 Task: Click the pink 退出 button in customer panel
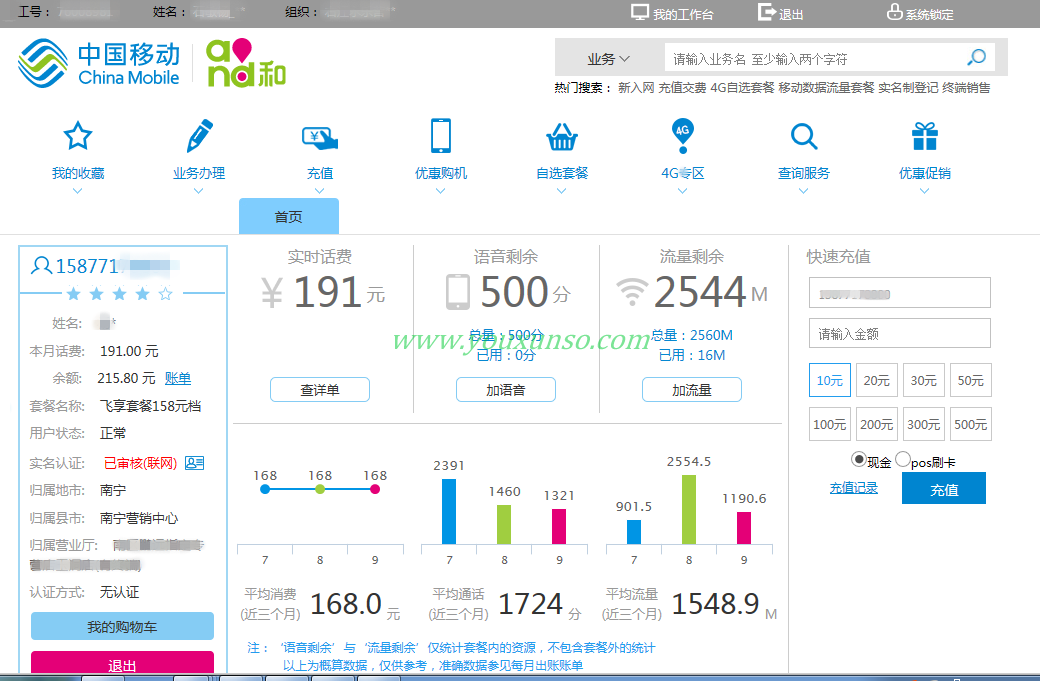(122, 664)
